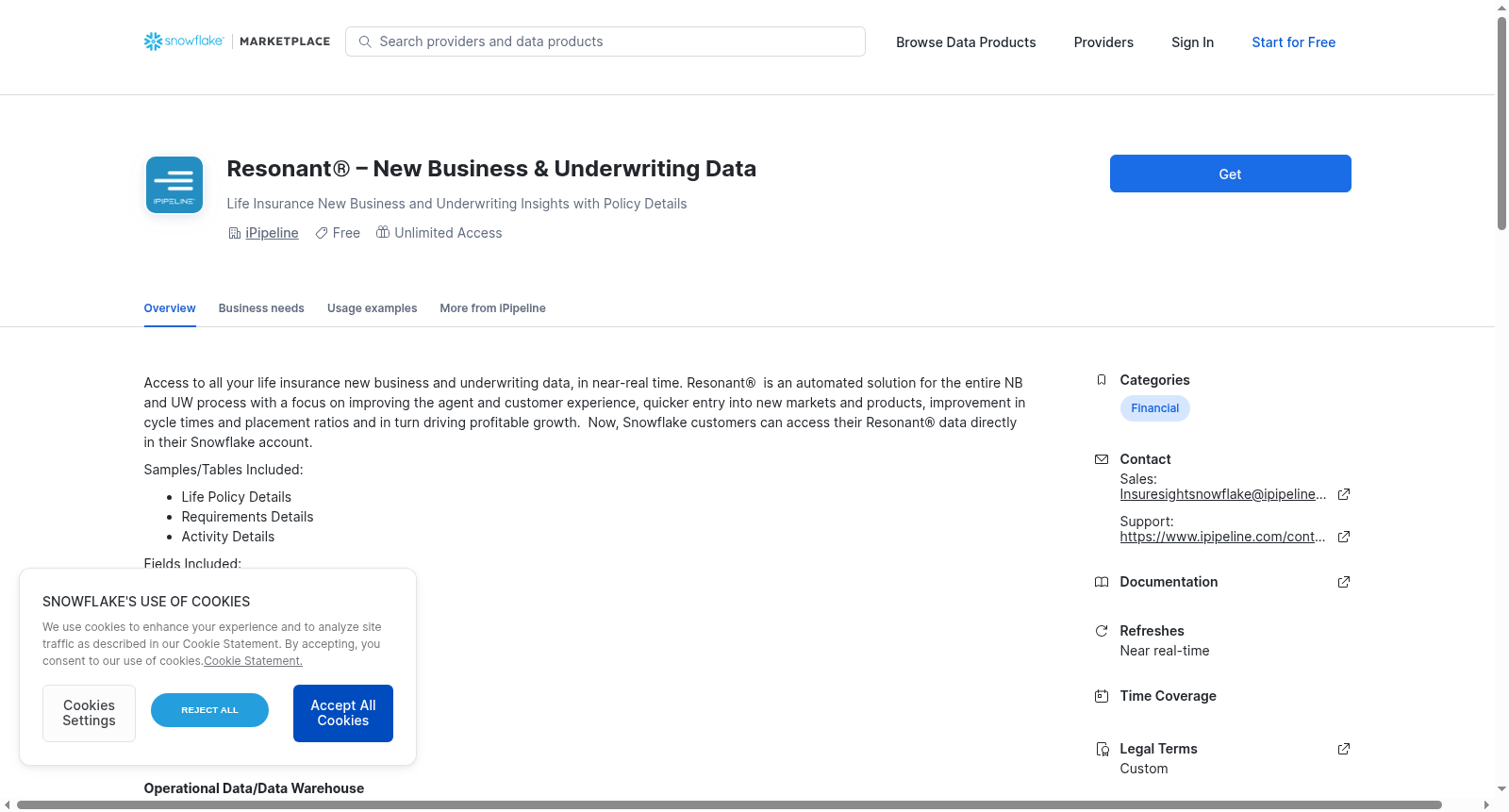Open the Providers menu item
Image resolution: width=1509 pixels, height=812 pixels.
pyautogui.click(x=1103, y=42)
